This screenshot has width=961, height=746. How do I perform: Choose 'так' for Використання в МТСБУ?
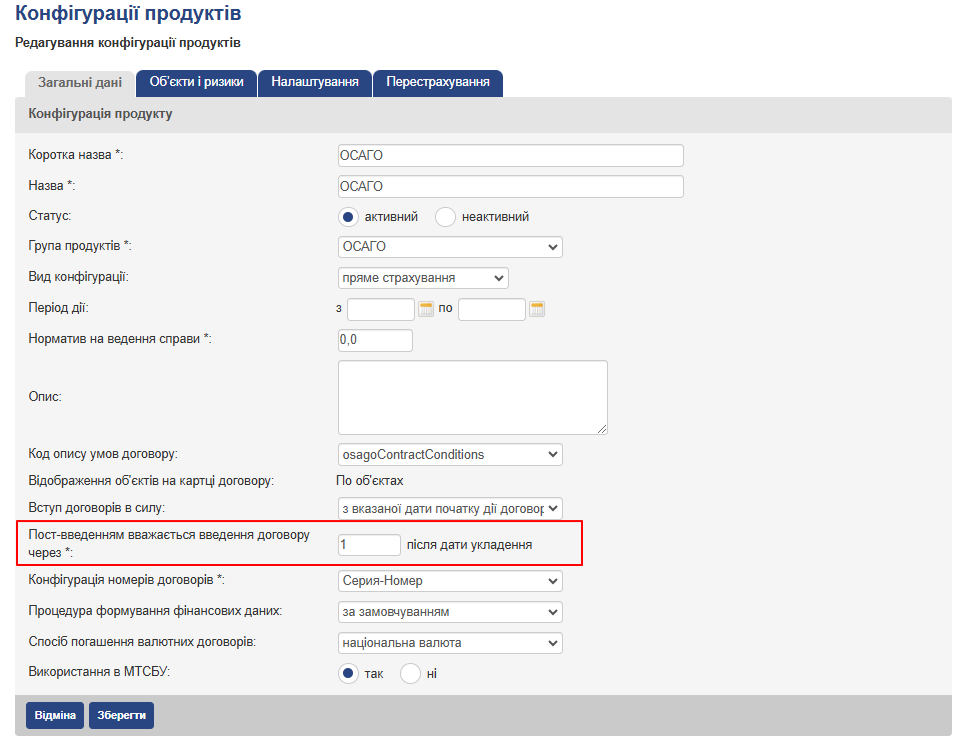(x=349, y=674)
